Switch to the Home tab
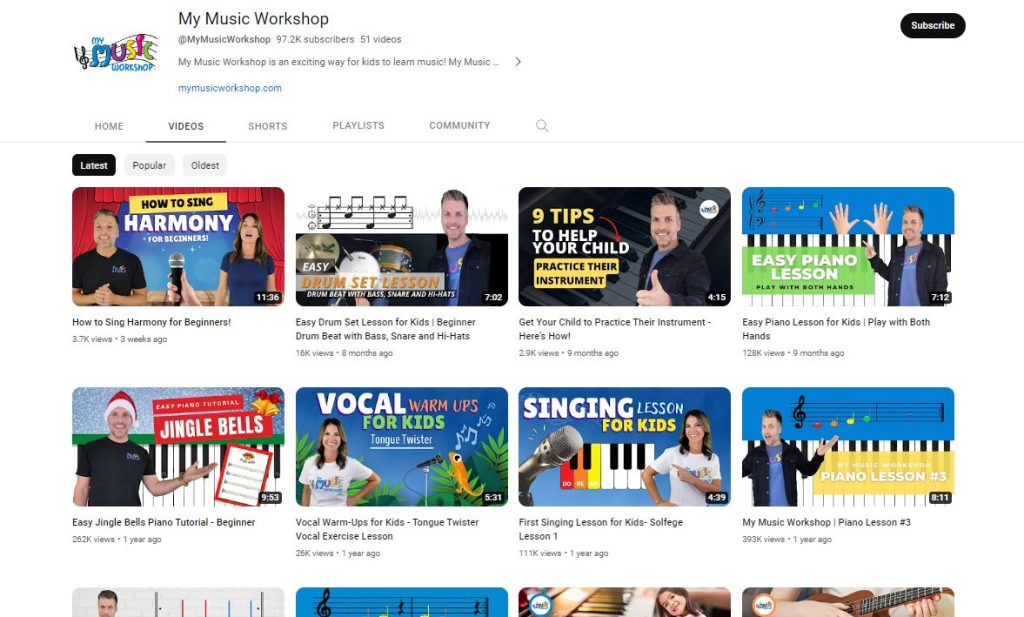Screen dimensions: 1024x617 click(x=109, y=127)
